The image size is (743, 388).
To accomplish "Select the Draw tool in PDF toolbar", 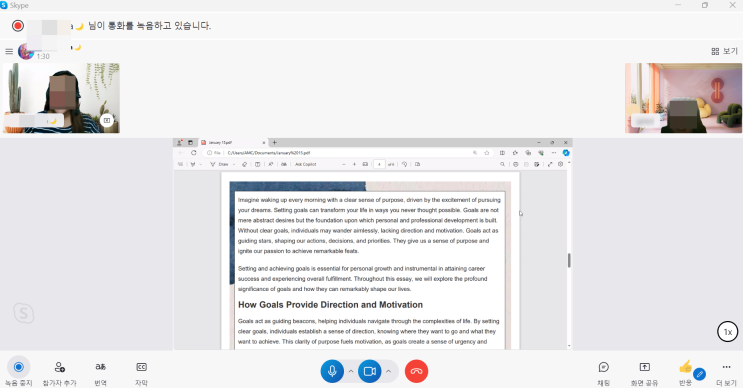I will coord(219,164).
